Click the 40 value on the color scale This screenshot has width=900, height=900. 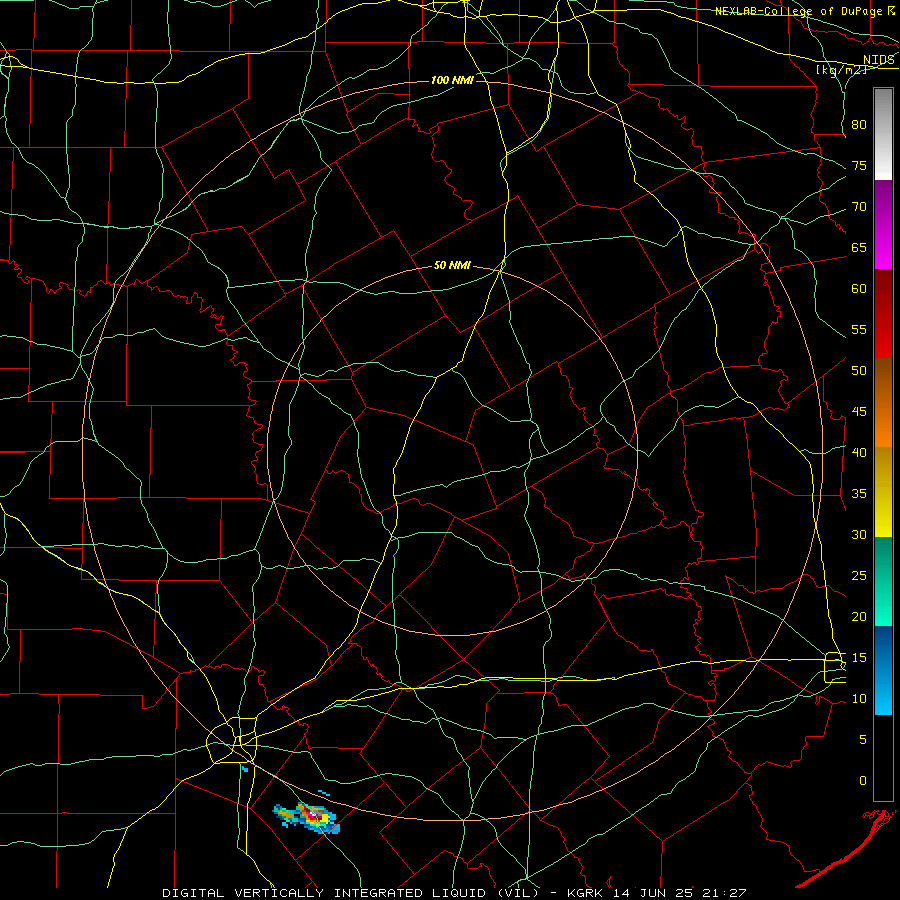pyautogui.click(x=859, y=453)
